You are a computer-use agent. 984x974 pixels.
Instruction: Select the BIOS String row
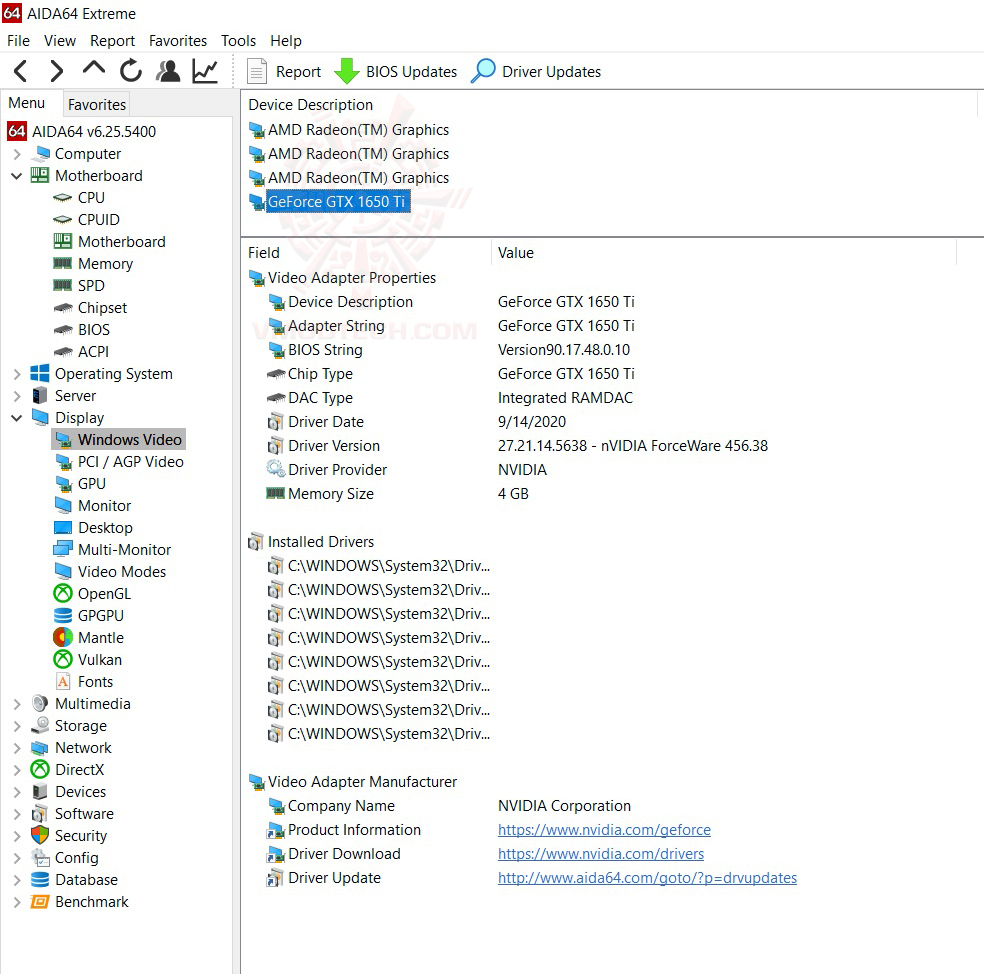tap(448, 350)
